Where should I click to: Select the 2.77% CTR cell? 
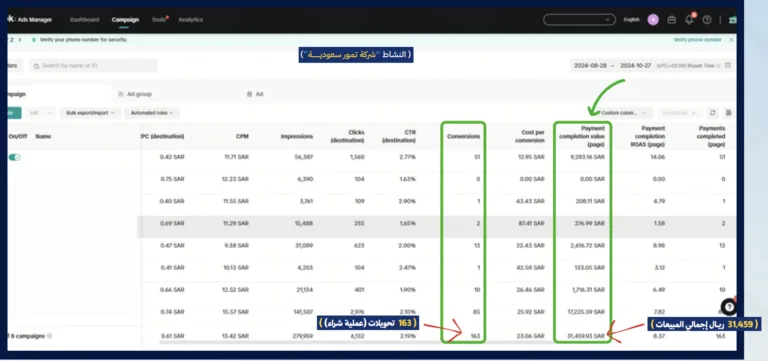(408, 157)
